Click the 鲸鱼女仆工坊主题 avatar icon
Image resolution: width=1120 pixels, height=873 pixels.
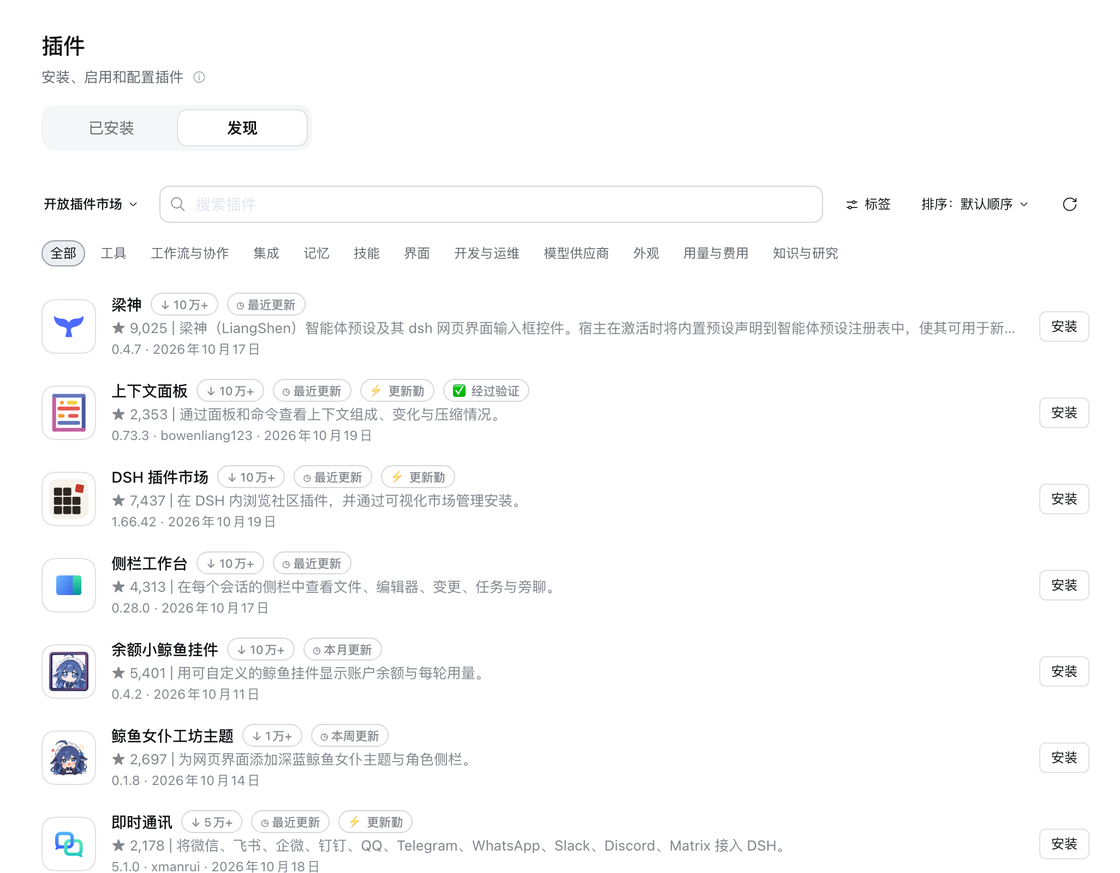click(69, 758)
